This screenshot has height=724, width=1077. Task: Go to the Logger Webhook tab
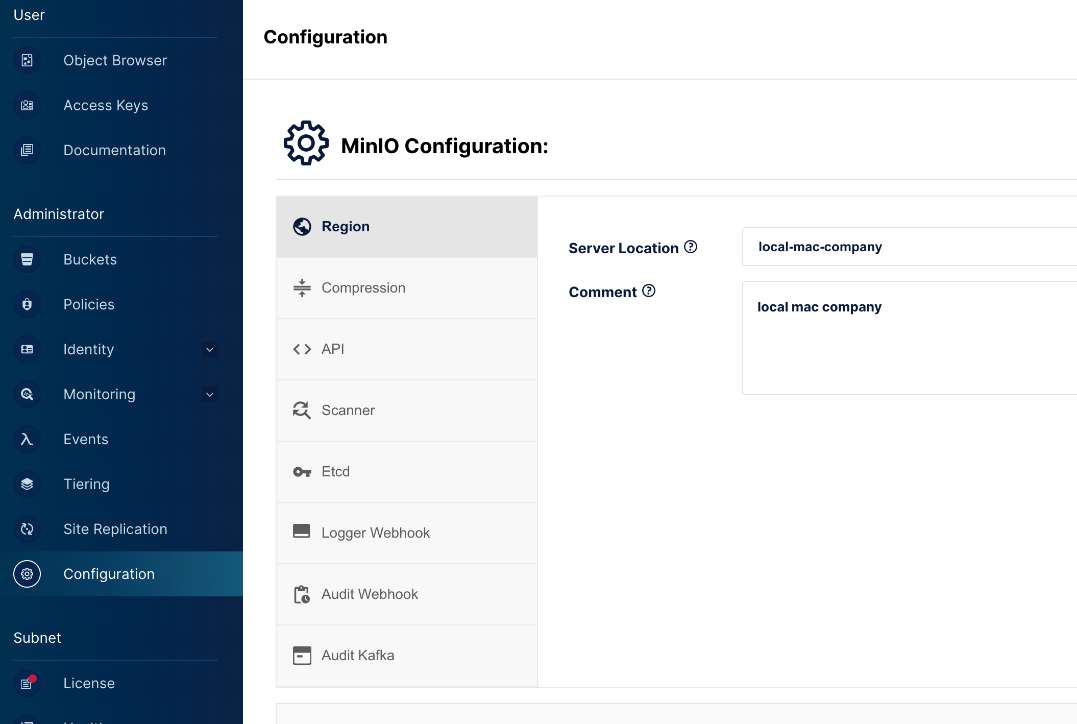pos(407,532)
